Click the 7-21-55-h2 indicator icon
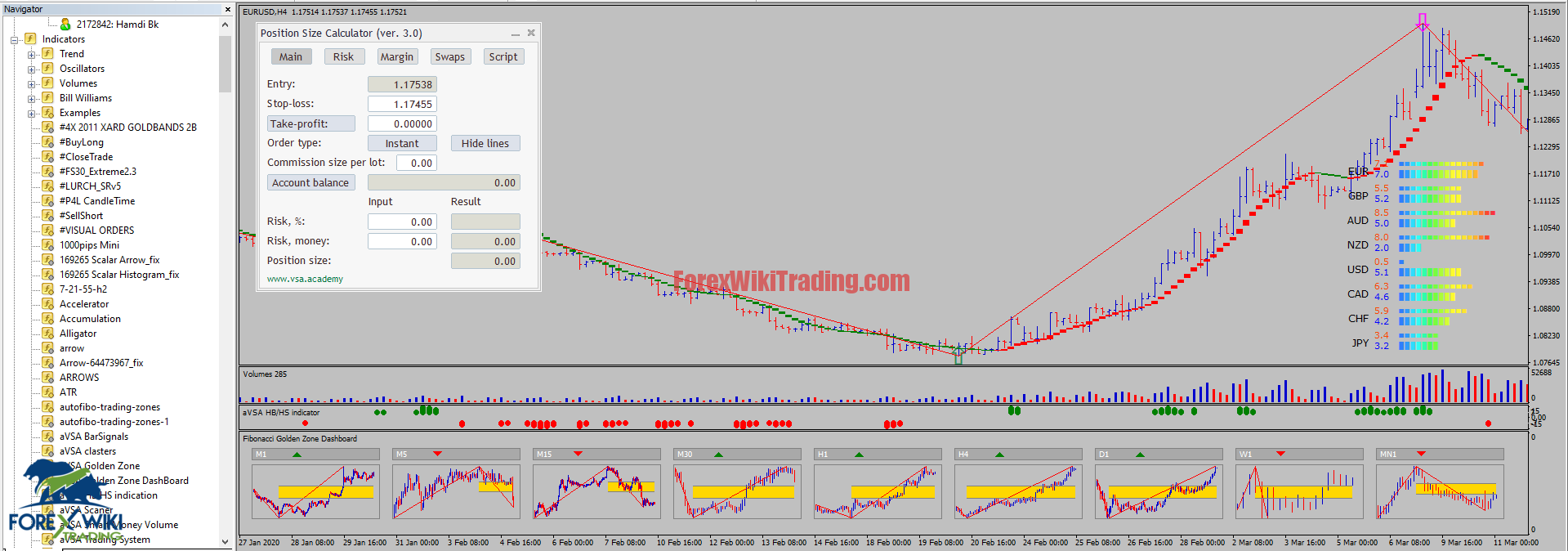The width and height of the screenshot is (1568, 551). coord(48,289)
